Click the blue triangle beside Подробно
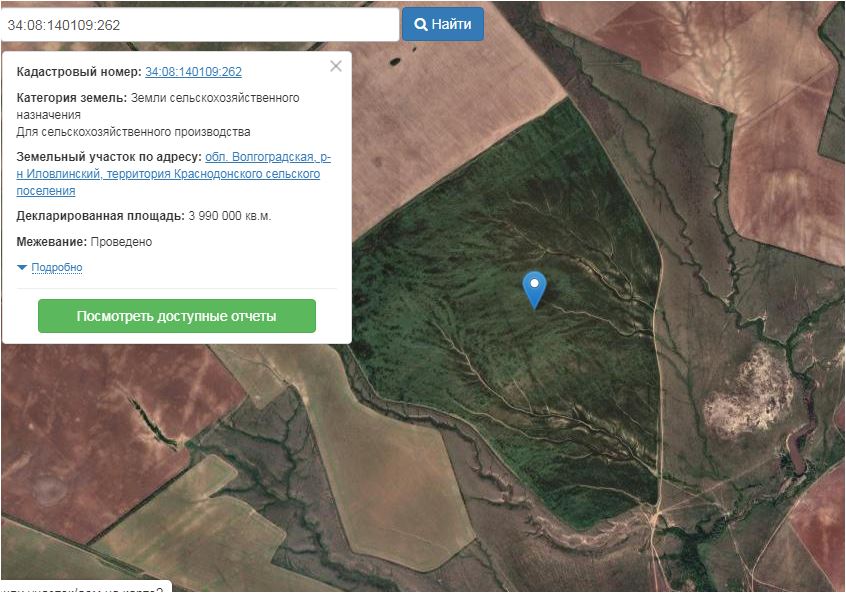Image resolution: width=846 pixels, height=593 pixels. tap(22, 268)
